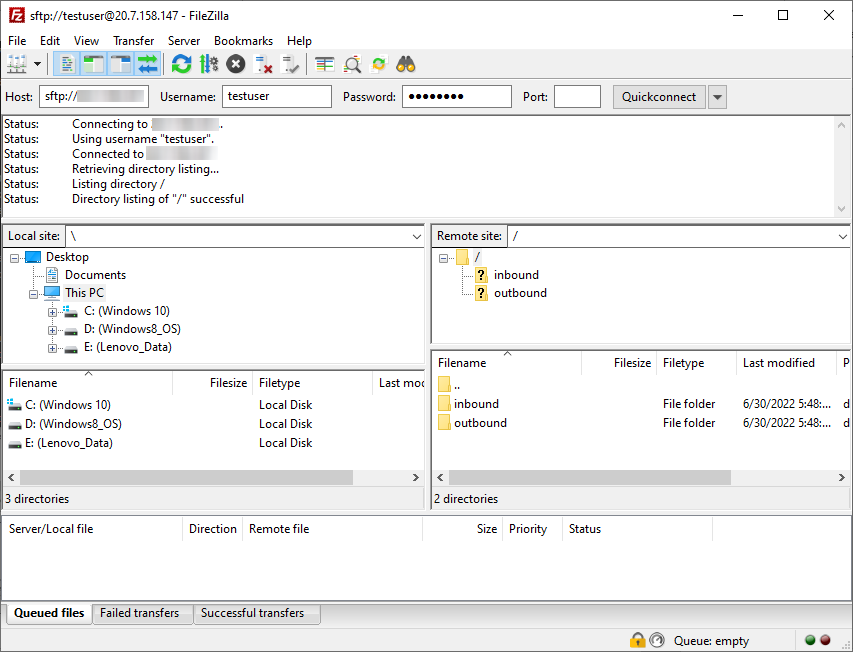Sort queue by Priority column
Screen dimensions: 853x652
coord(532,529)
